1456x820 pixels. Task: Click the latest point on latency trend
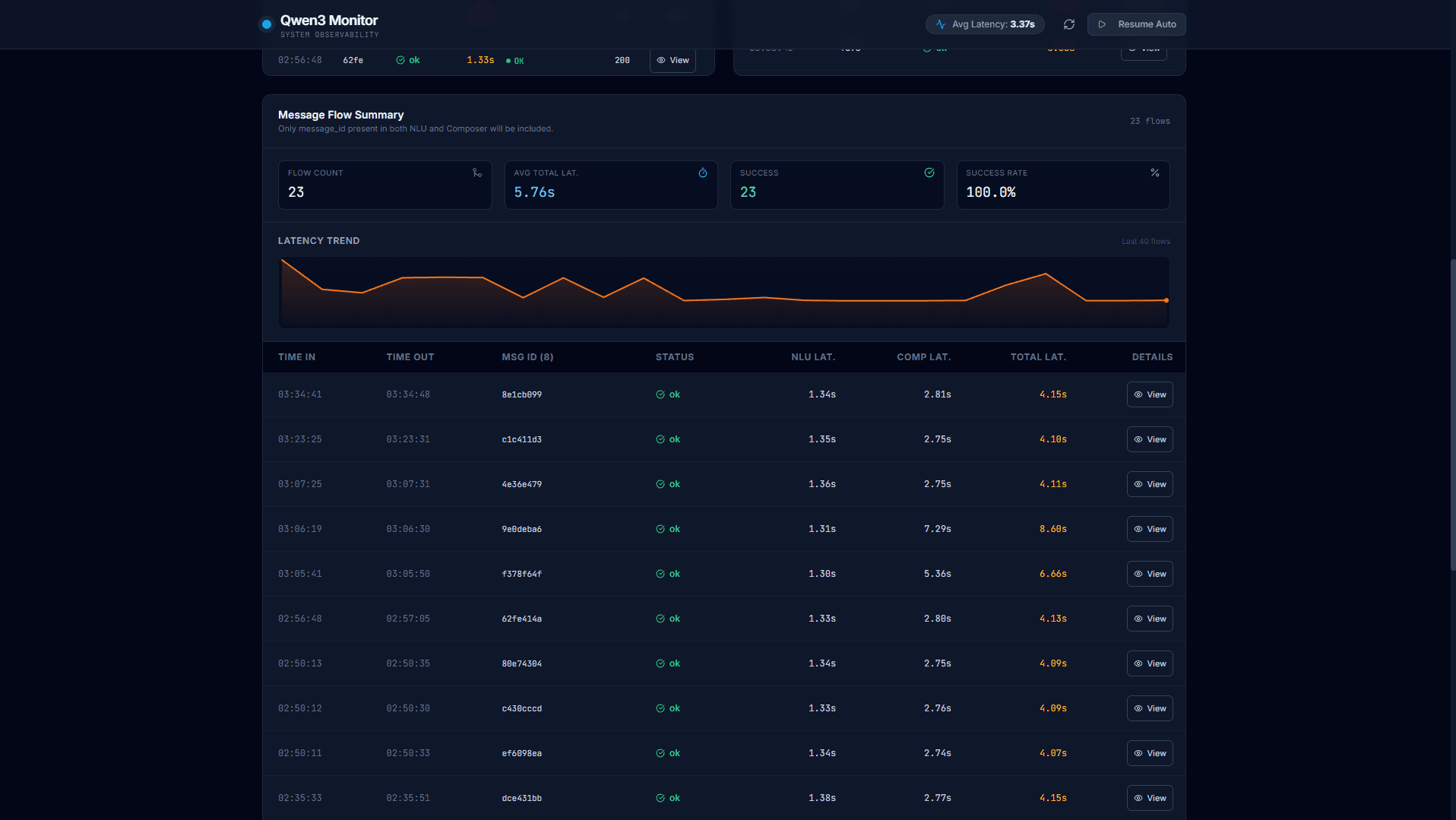1166,301
